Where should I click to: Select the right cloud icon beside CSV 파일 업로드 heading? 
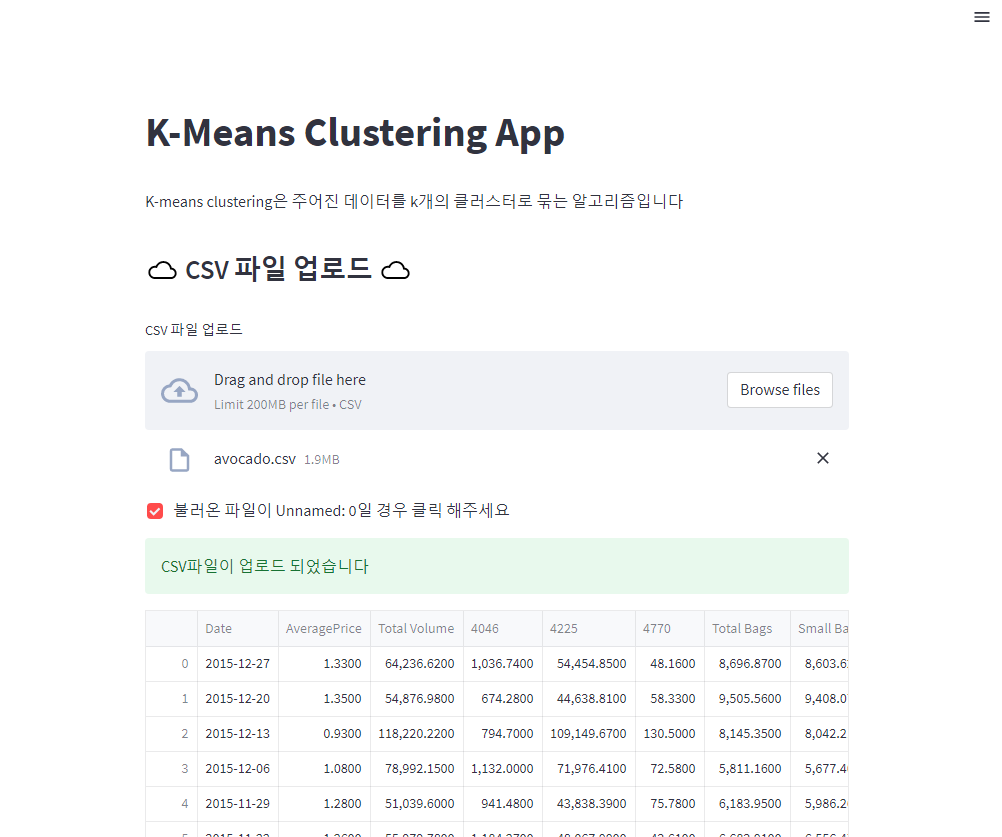click(396, 269)
